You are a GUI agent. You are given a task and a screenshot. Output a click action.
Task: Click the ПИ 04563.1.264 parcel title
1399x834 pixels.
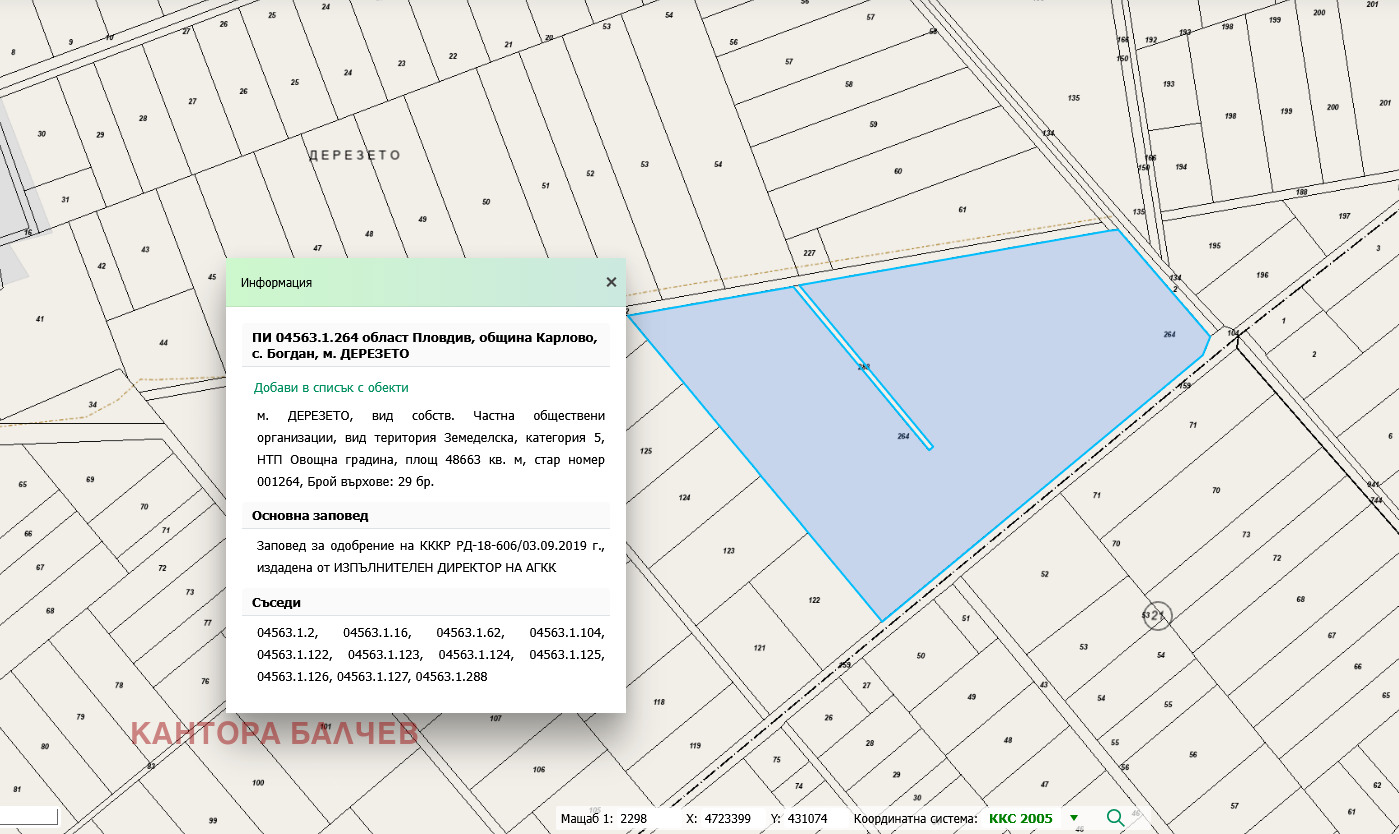click(x=425, y=345)
